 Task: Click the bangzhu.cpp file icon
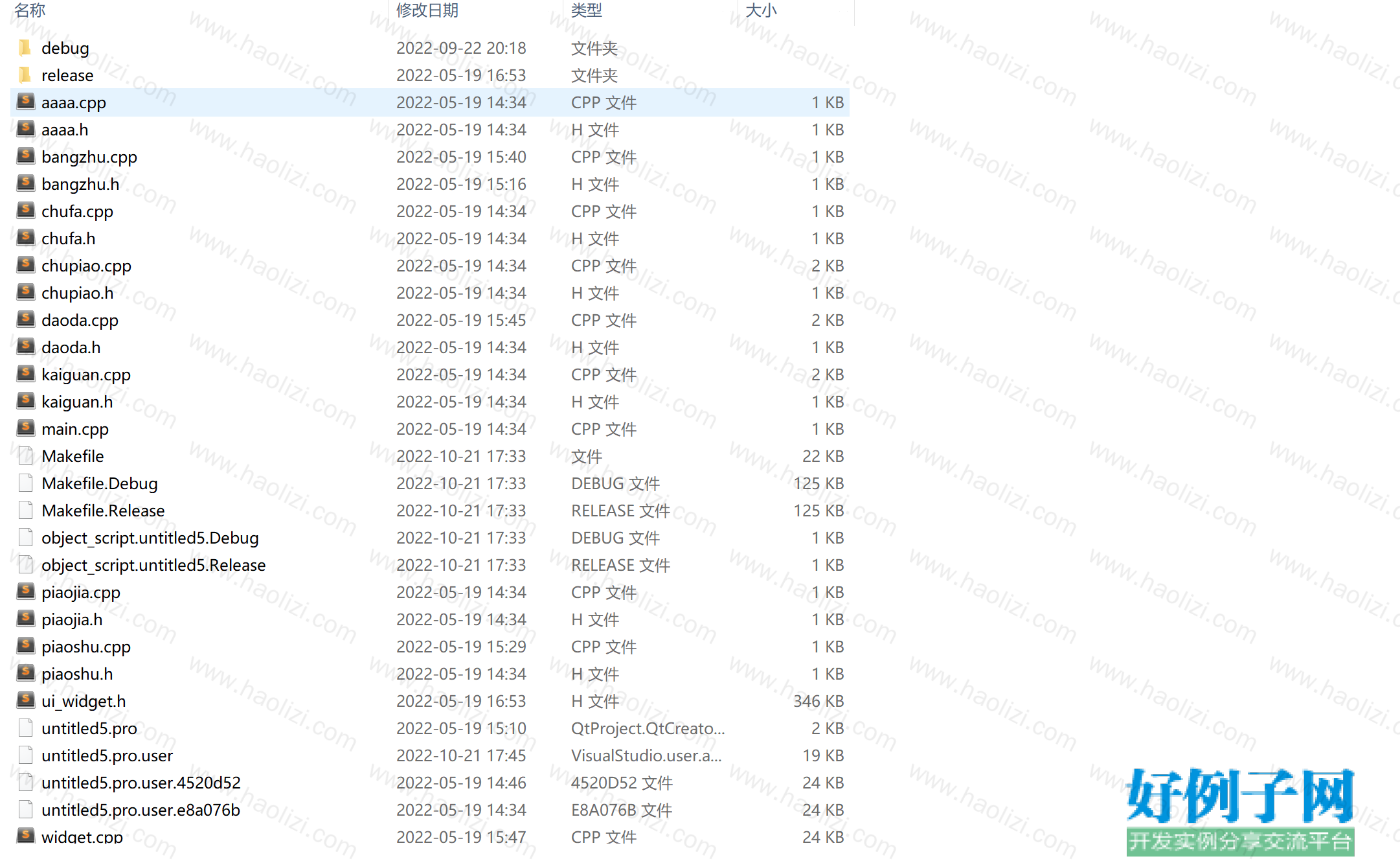[25, 156]
